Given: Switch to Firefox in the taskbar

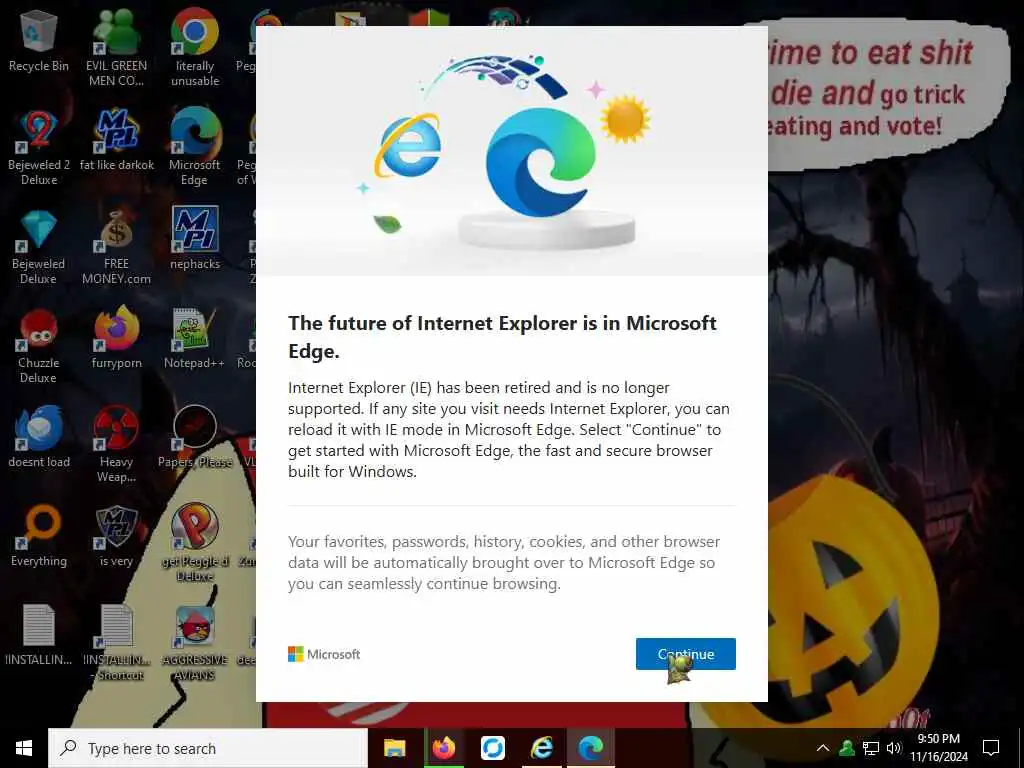Looking at the screenshot, I should click(443, 748).
